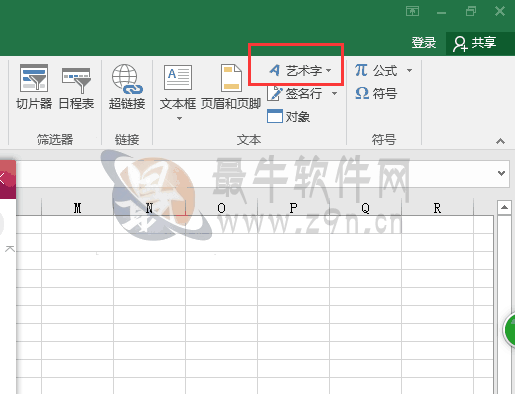Open the WordArt (艺术字) dropdown

tap(300, 70)
